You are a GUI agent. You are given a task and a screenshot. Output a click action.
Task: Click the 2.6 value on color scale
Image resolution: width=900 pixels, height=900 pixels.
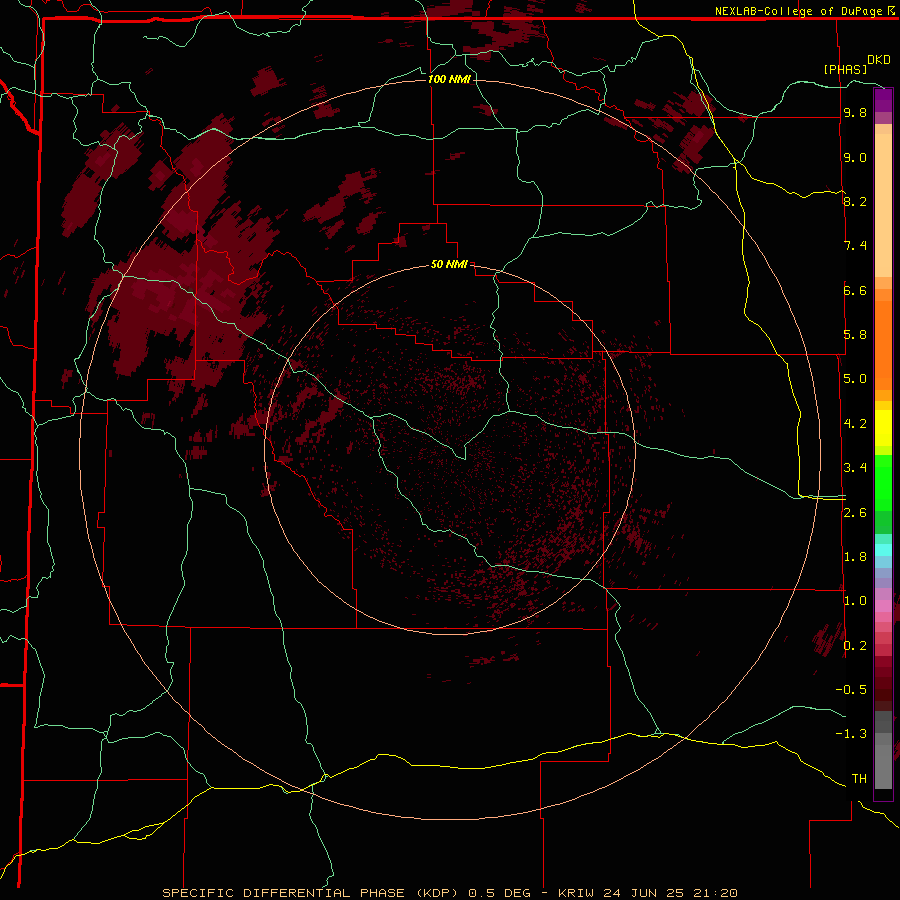(855, 513)
